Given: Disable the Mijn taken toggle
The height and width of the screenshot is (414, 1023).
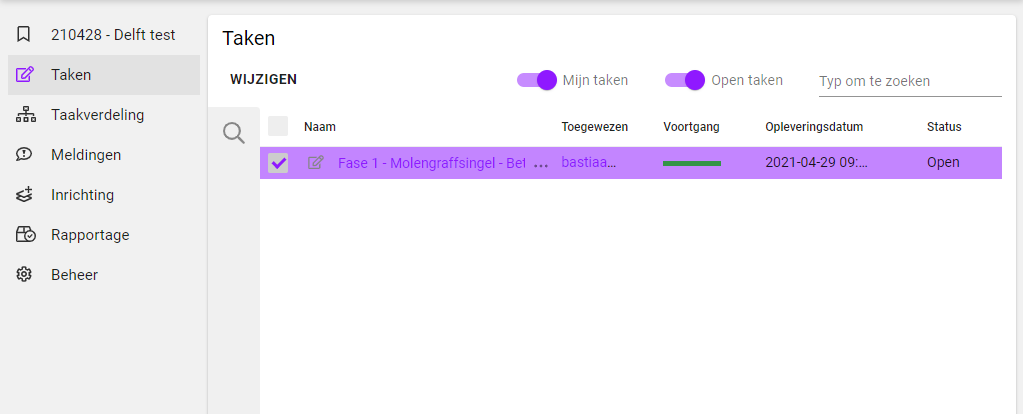Looking at the screenshot, I should point(537,80).
